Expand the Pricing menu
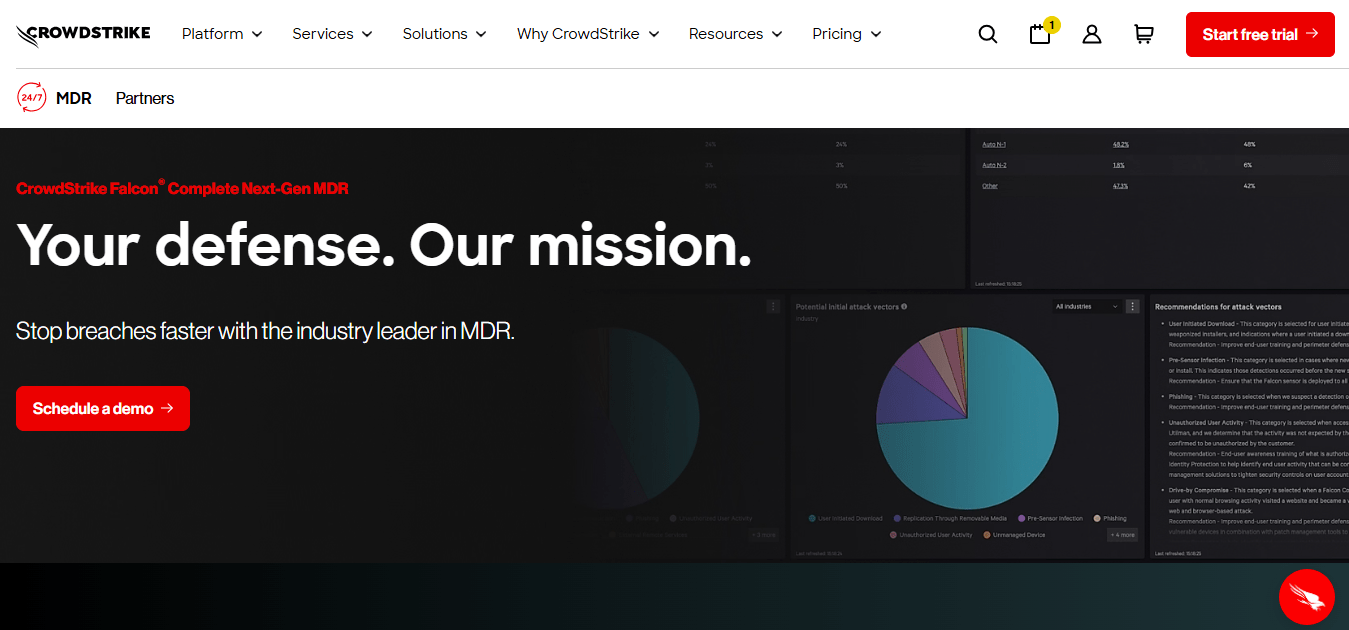The height and width of the screenshot is (630, 1349). 847,34
